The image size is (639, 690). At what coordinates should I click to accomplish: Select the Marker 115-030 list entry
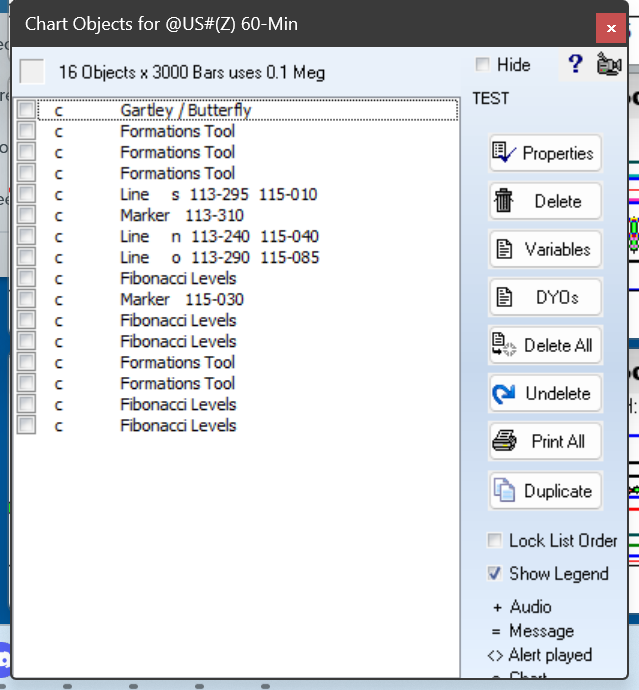181,299
